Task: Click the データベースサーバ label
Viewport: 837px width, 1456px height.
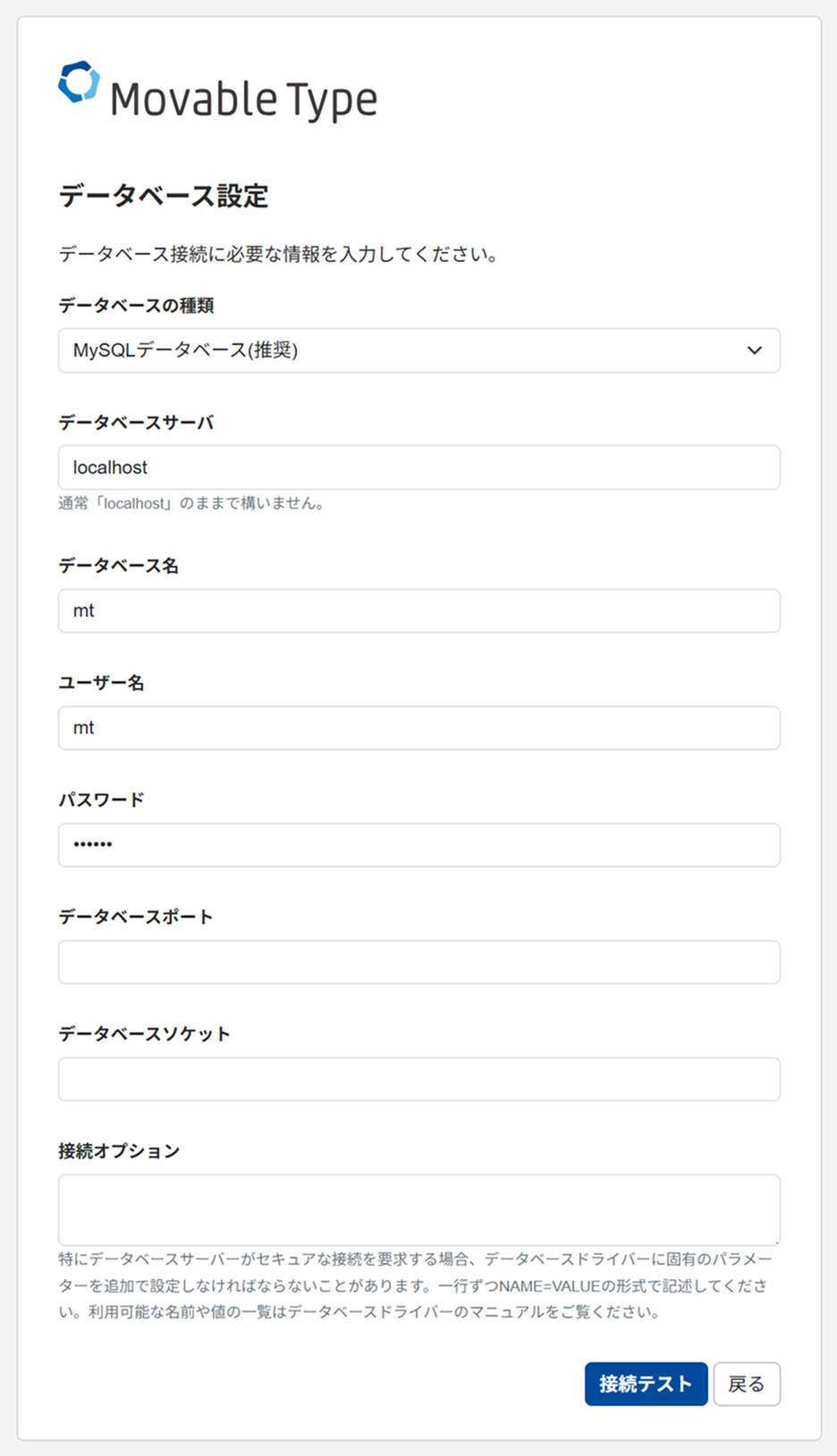Action: coord(136,423)
